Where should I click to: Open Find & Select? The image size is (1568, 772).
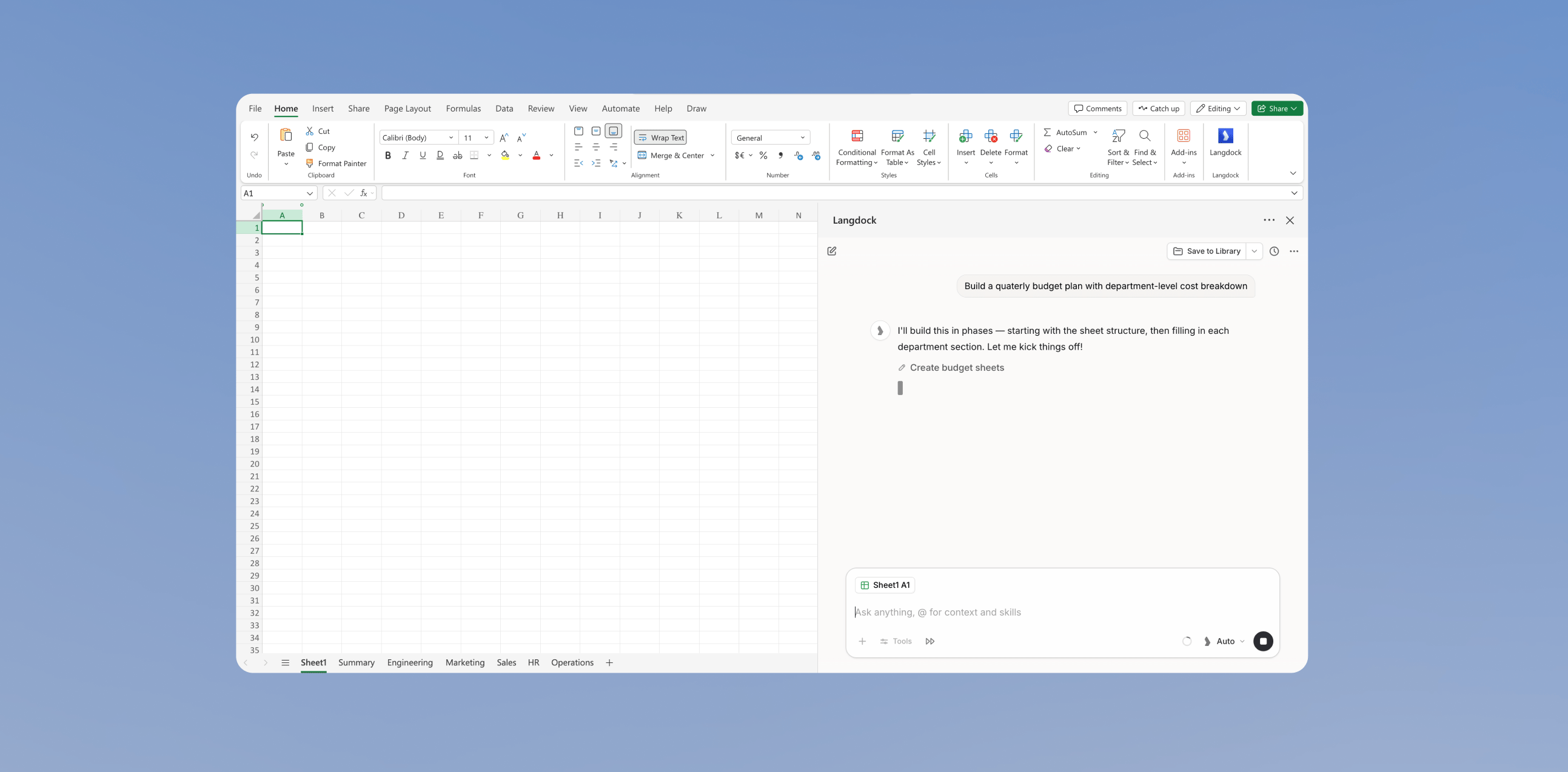[1145, 147]
